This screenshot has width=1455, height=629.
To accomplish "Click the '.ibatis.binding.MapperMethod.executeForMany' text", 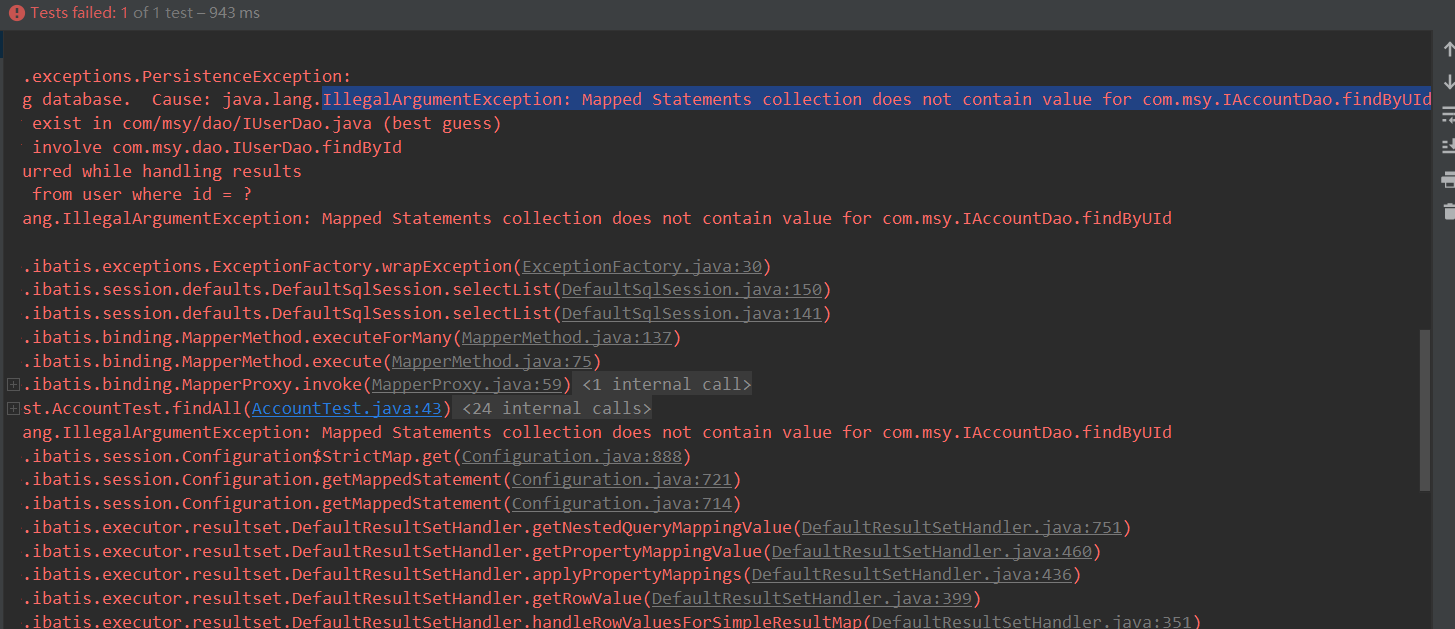I will pyautogui.click(x=237, y=338).
